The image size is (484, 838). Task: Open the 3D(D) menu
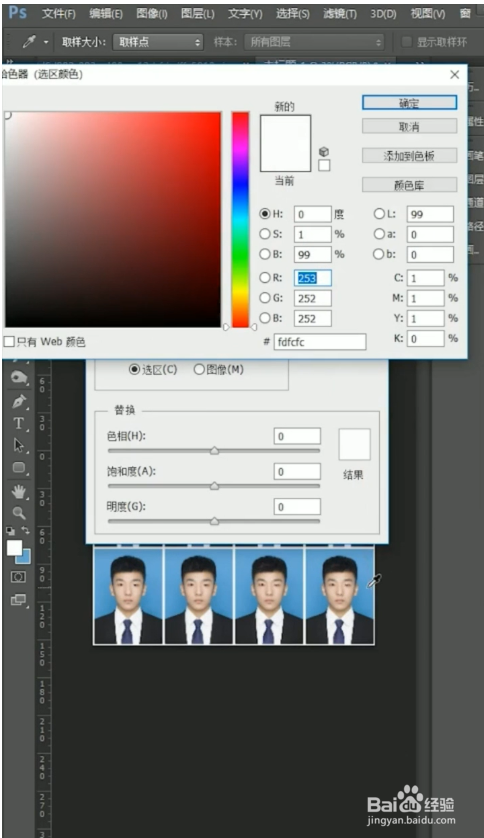point(384,13)
